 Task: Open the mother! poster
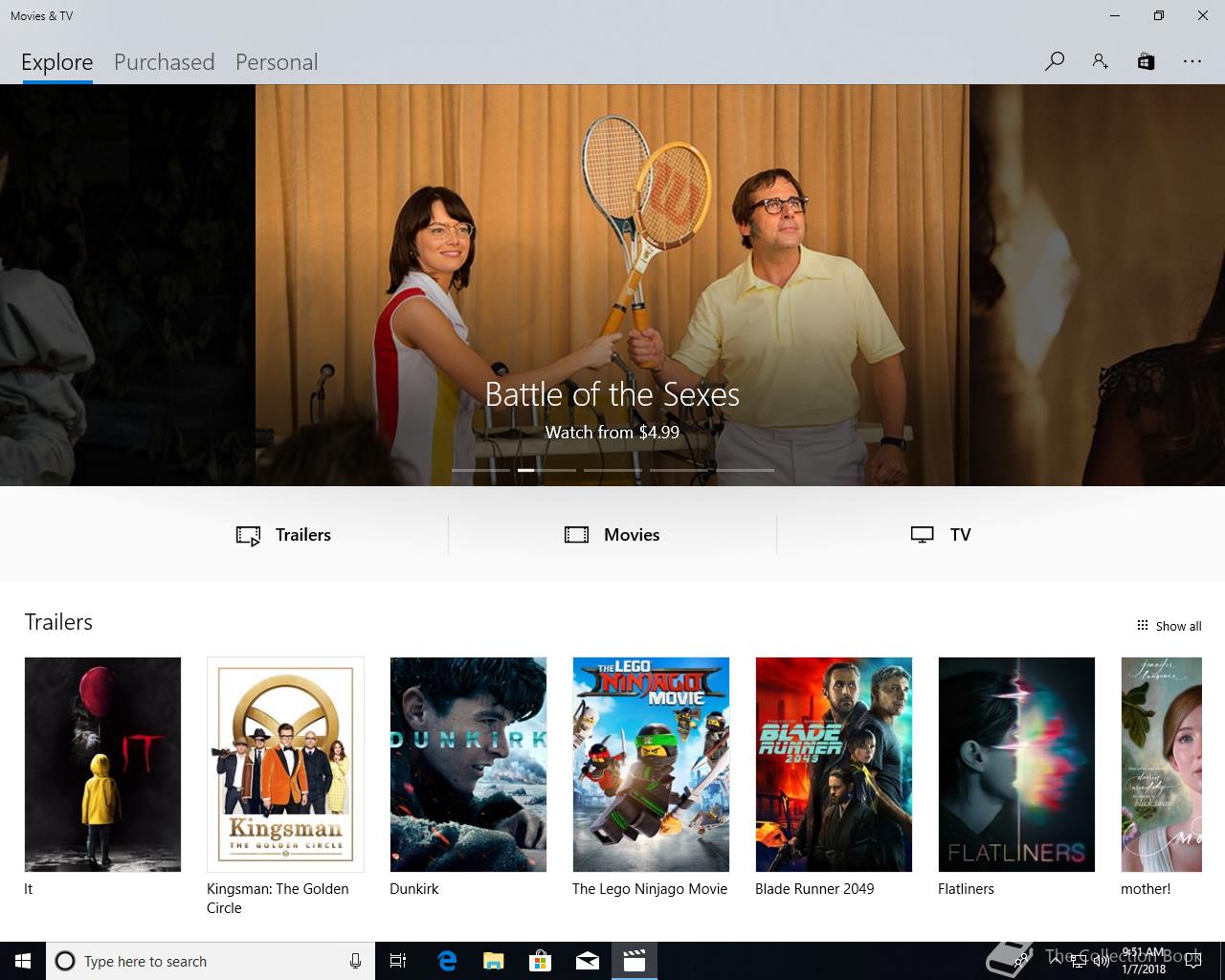coord(1161,764)
